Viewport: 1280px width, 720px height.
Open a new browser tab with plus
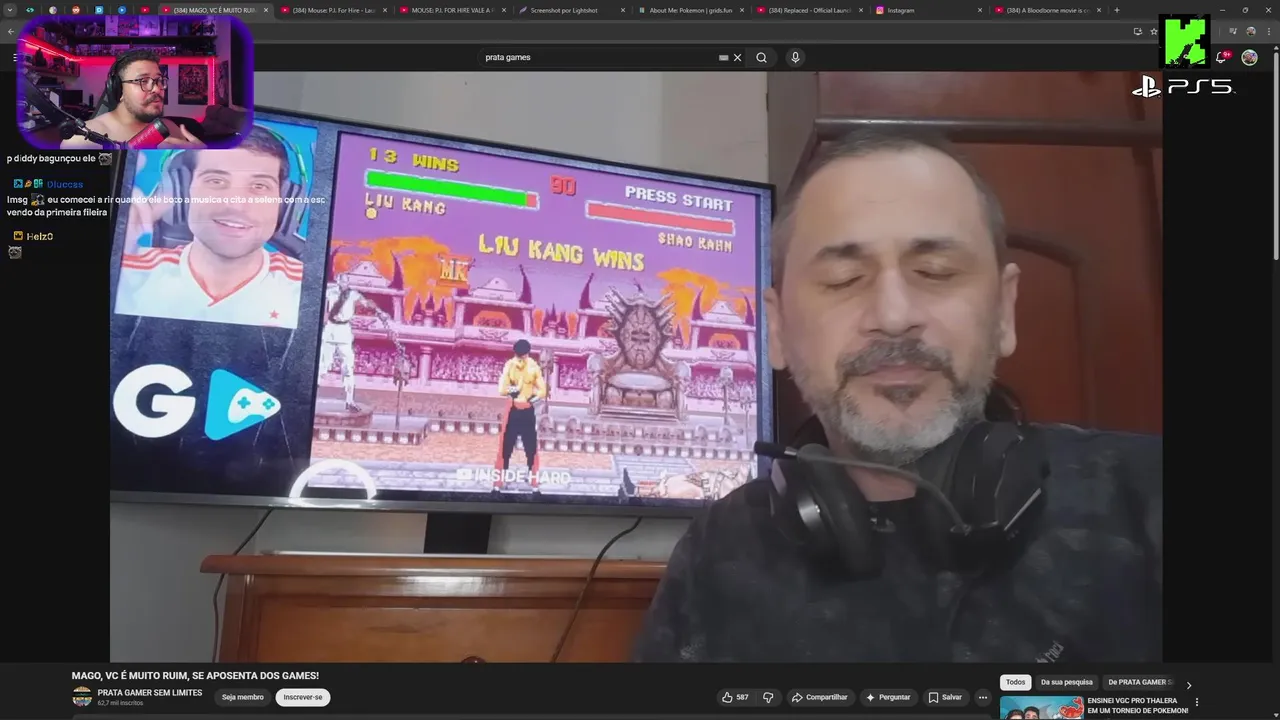click(1117, 10)
